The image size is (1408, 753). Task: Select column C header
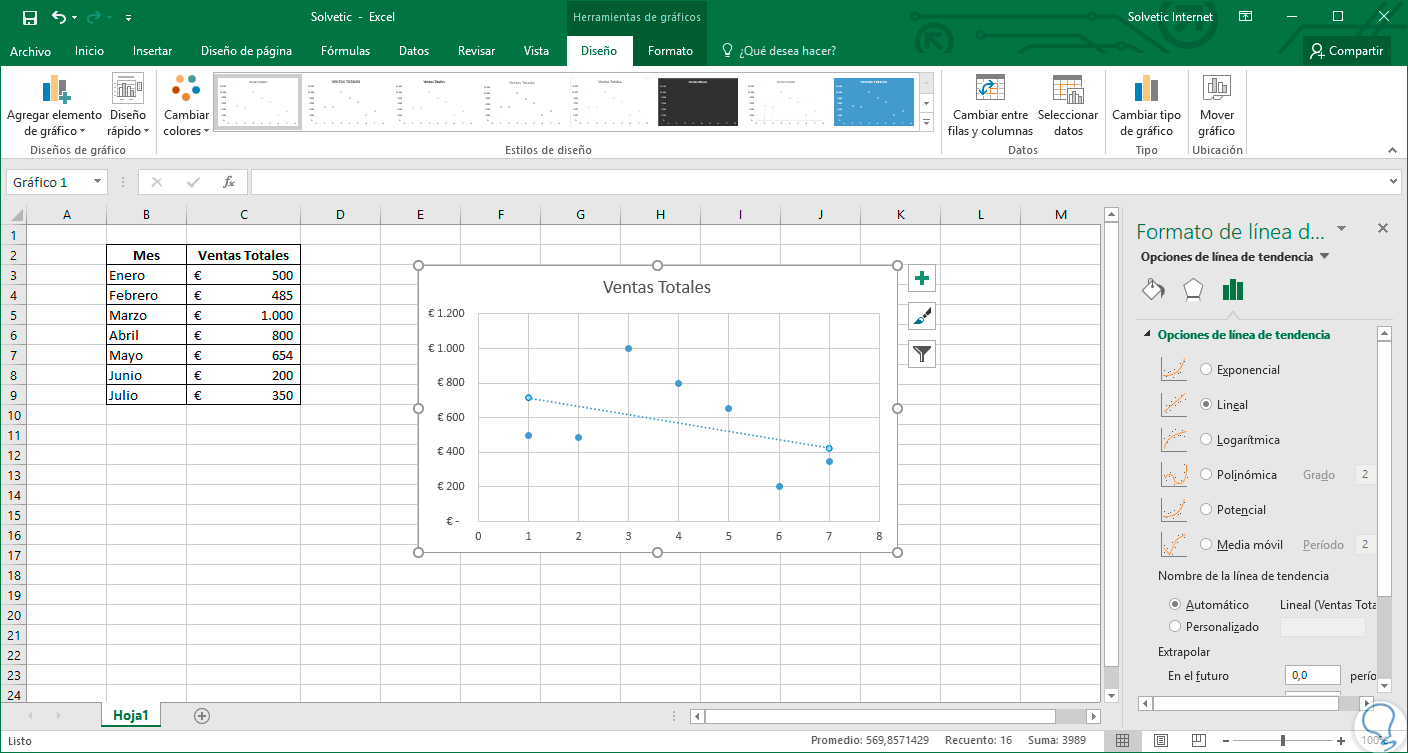(x=243, y=215)
